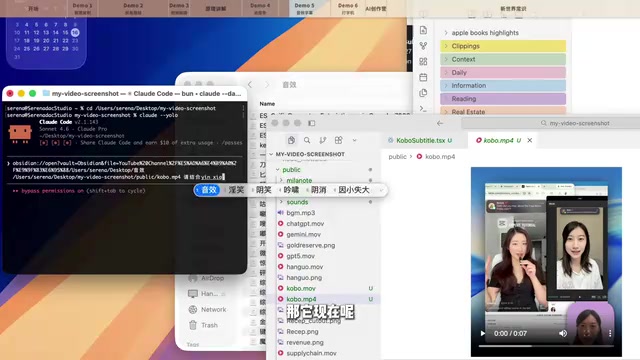The width and height of the screenshot is (640, 360).
Task: Open supplychain.mov in the file tree
Action: tap(311, 353)
